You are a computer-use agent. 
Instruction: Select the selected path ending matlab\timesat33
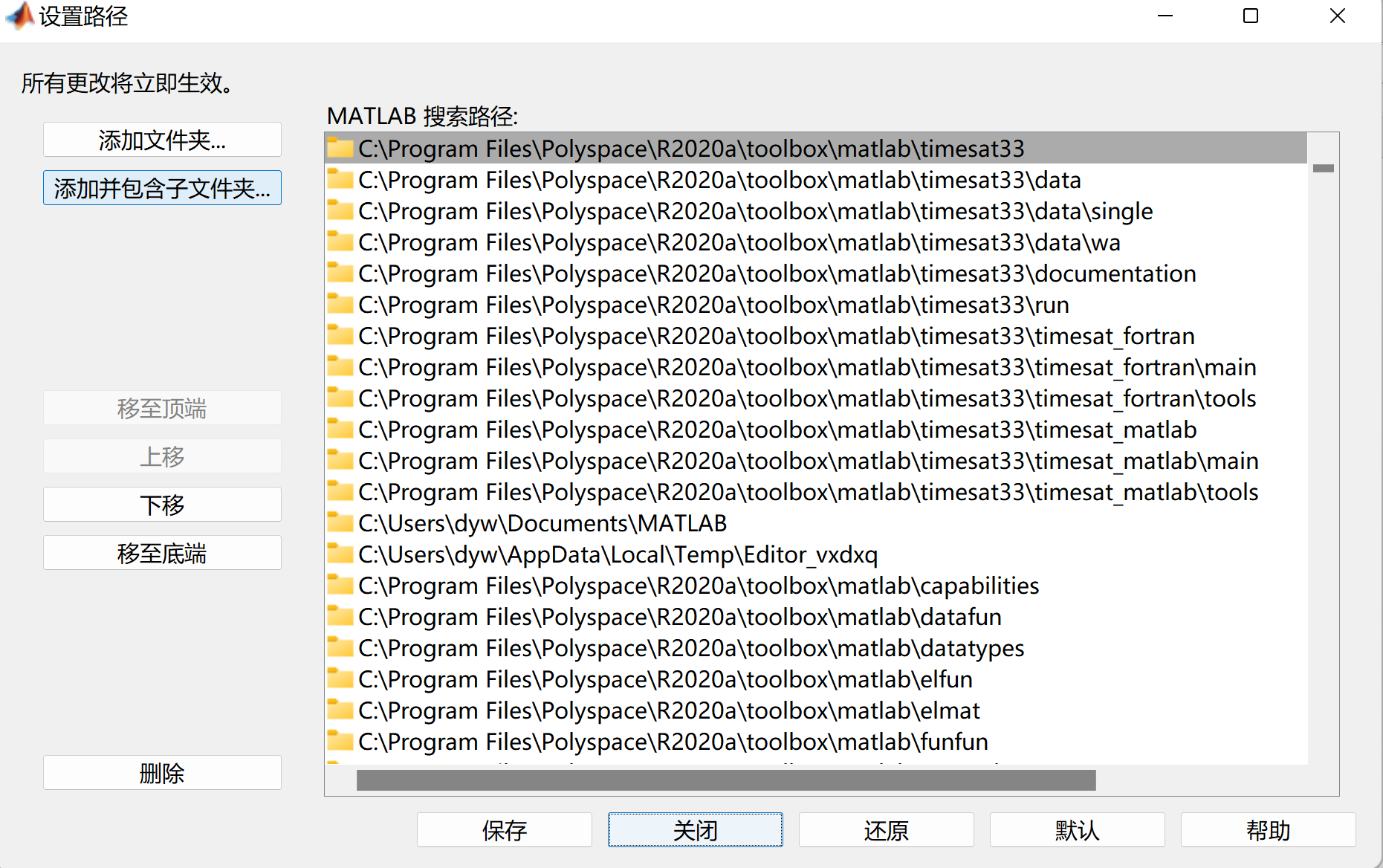tap(691, 149)
